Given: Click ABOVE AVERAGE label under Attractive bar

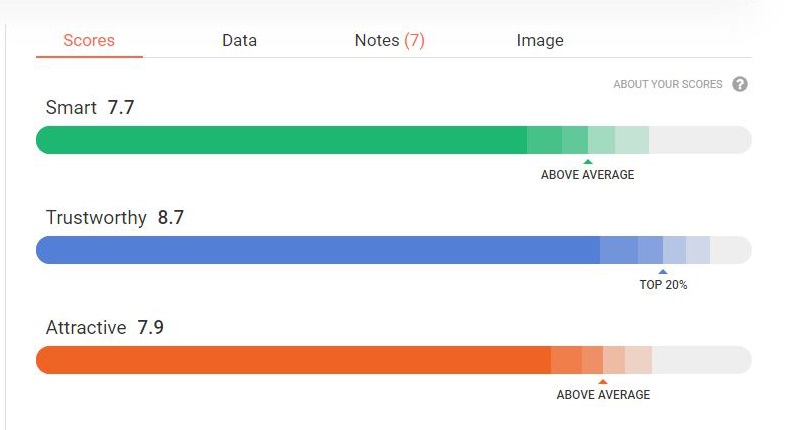Looking at the screenshot, I should pos(603,395).
